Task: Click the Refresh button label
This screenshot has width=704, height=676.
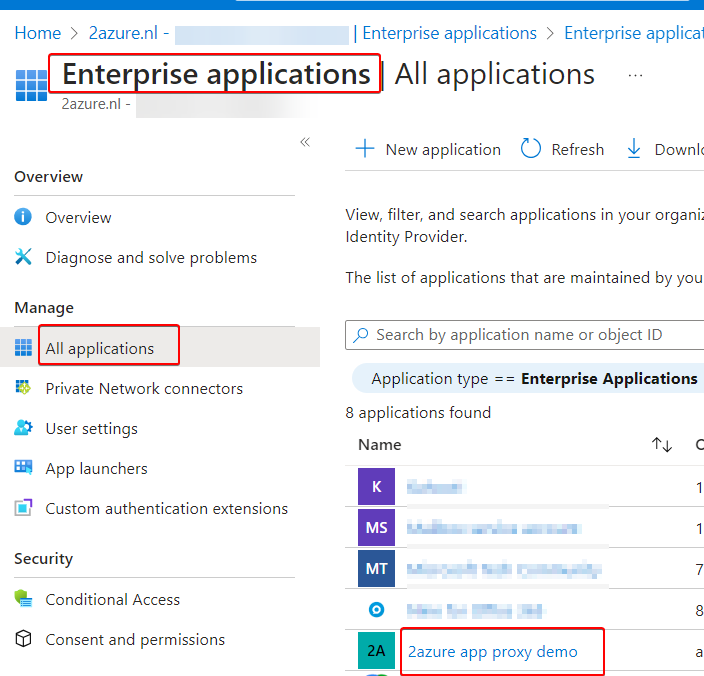Action: 578,149
